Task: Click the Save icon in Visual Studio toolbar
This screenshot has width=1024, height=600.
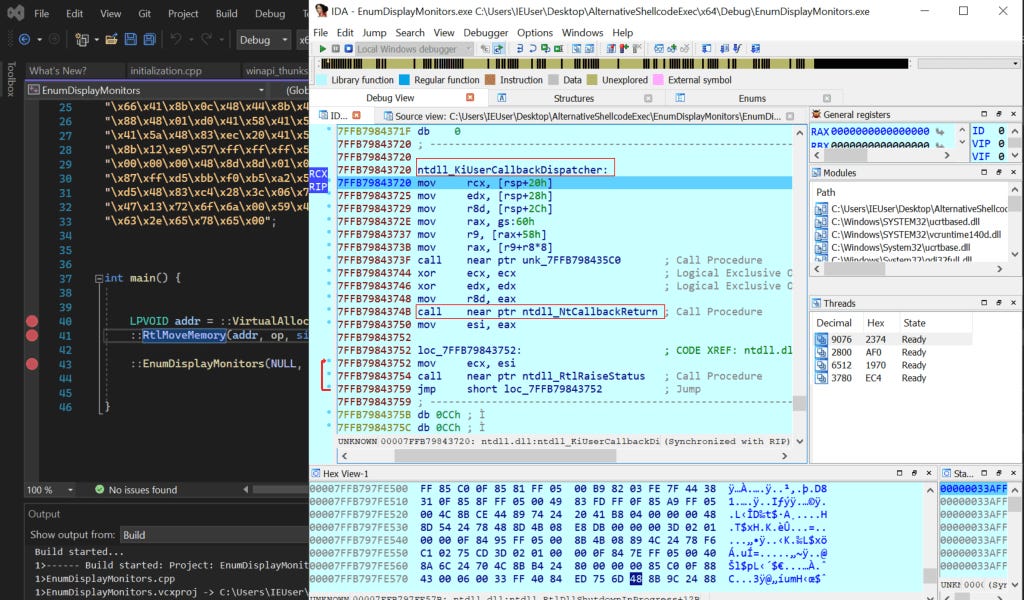Action: 131,40
